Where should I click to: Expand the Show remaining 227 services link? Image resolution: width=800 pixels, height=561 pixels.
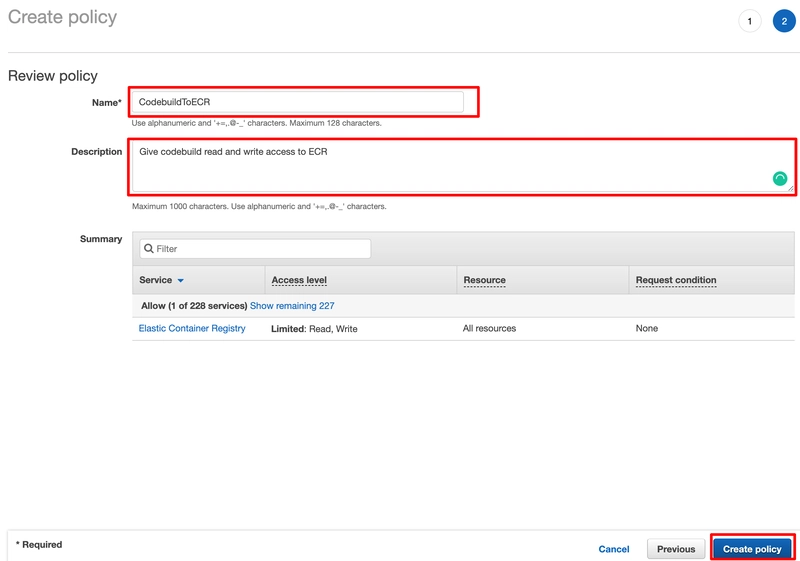click(x=292, y=306)
